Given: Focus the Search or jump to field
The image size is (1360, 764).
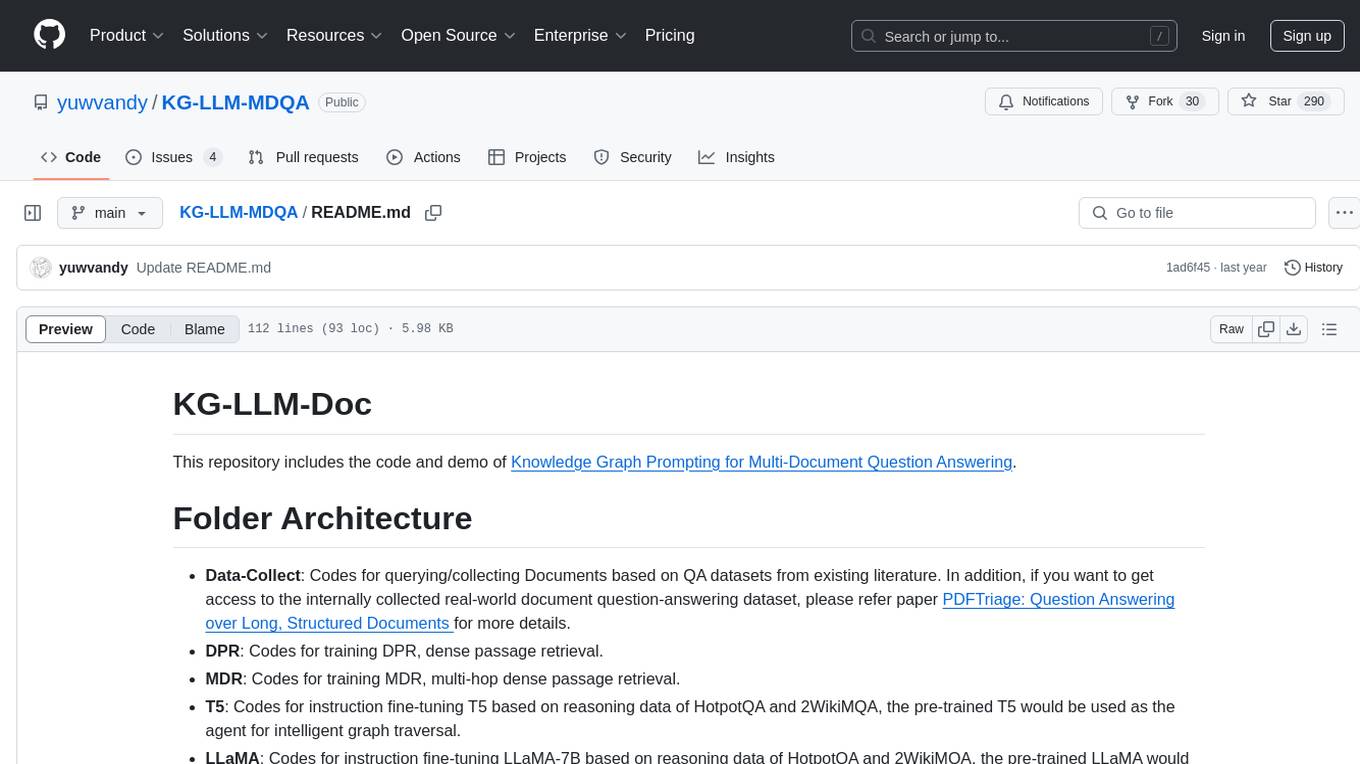Looking at the screenshot, I should pos(1015,36).
